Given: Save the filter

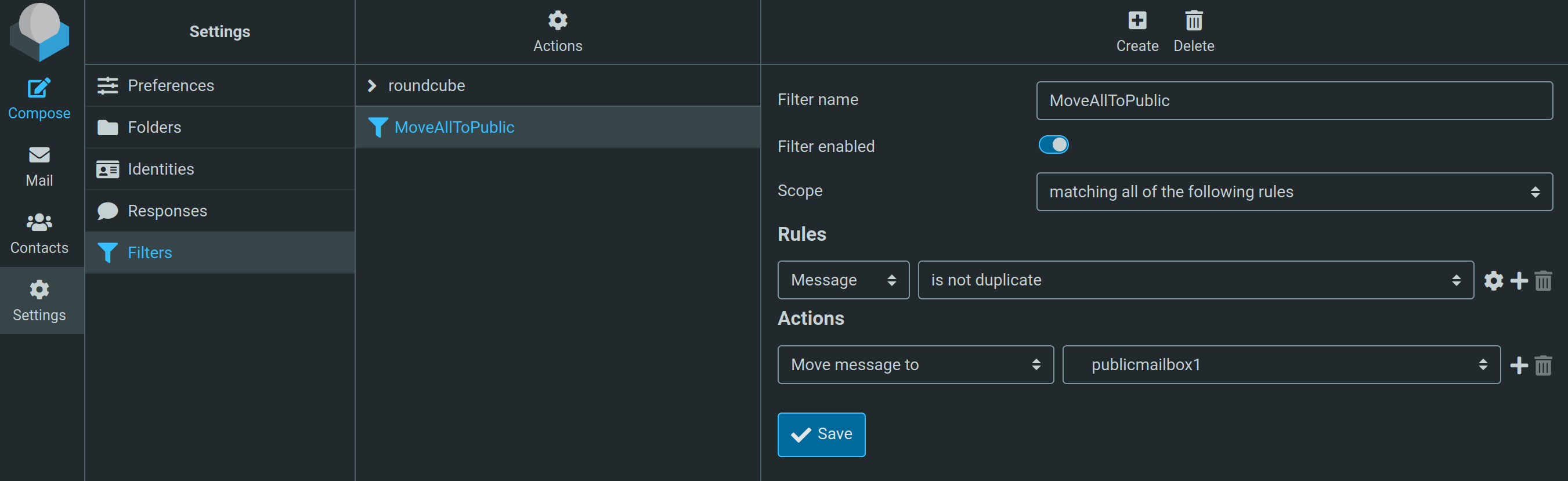Looking at the screenshot, I should pyautogui.click(x=821, y=434).
